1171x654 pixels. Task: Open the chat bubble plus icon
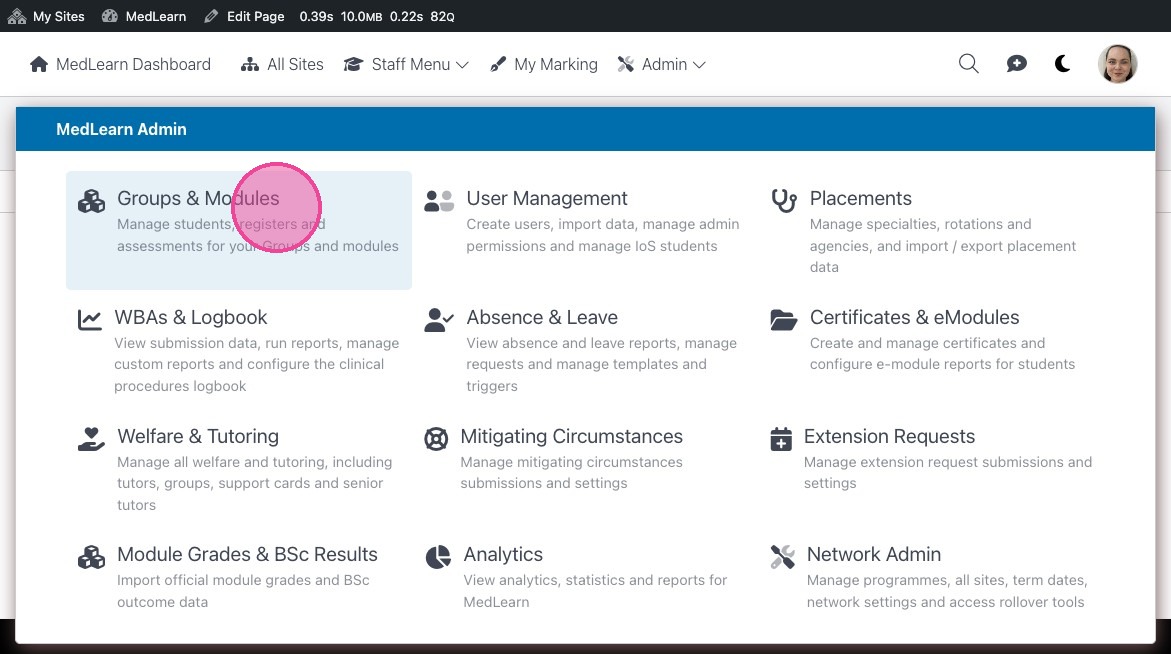[1016, 64]
